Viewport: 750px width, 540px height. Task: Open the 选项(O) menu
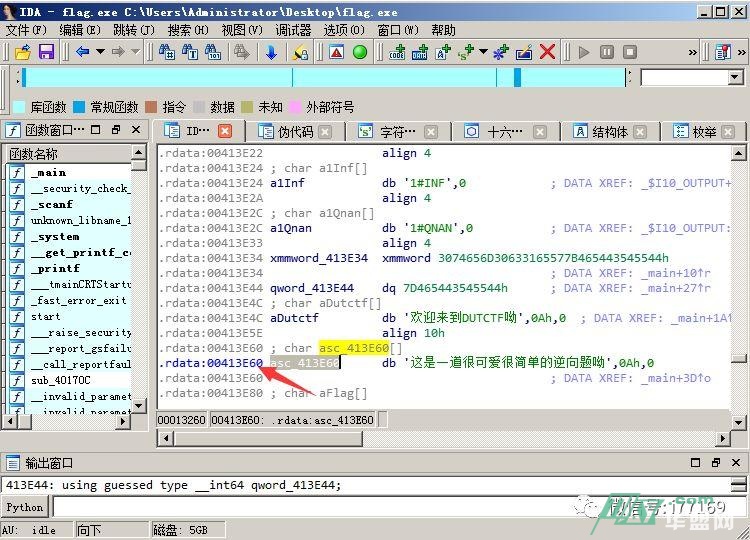pyautogui.click(x=344, y=30)
